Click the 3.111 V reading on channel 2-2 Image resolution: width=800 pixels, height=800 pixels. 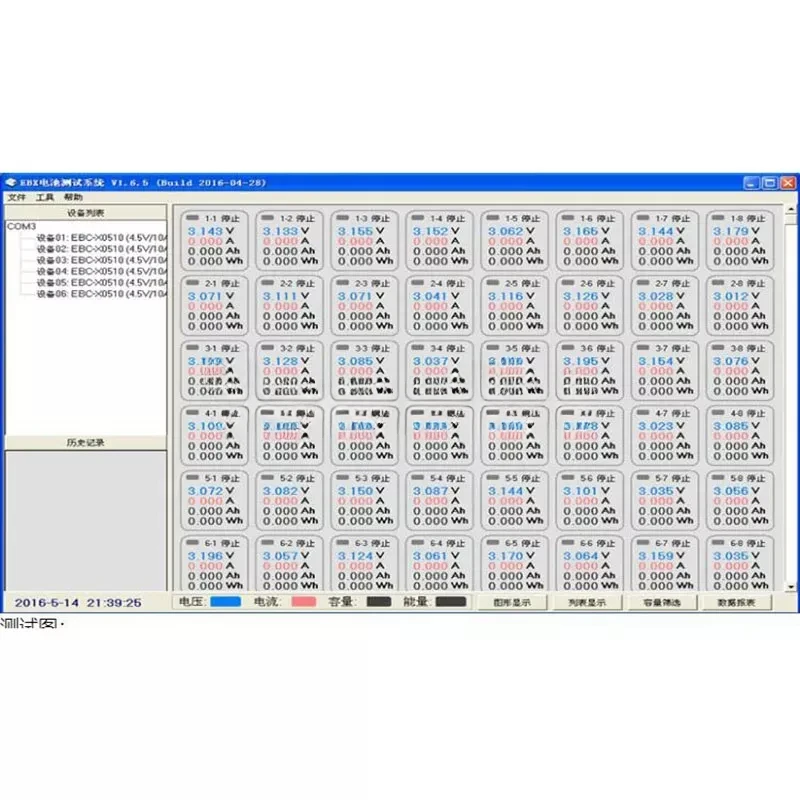point(286,296)
